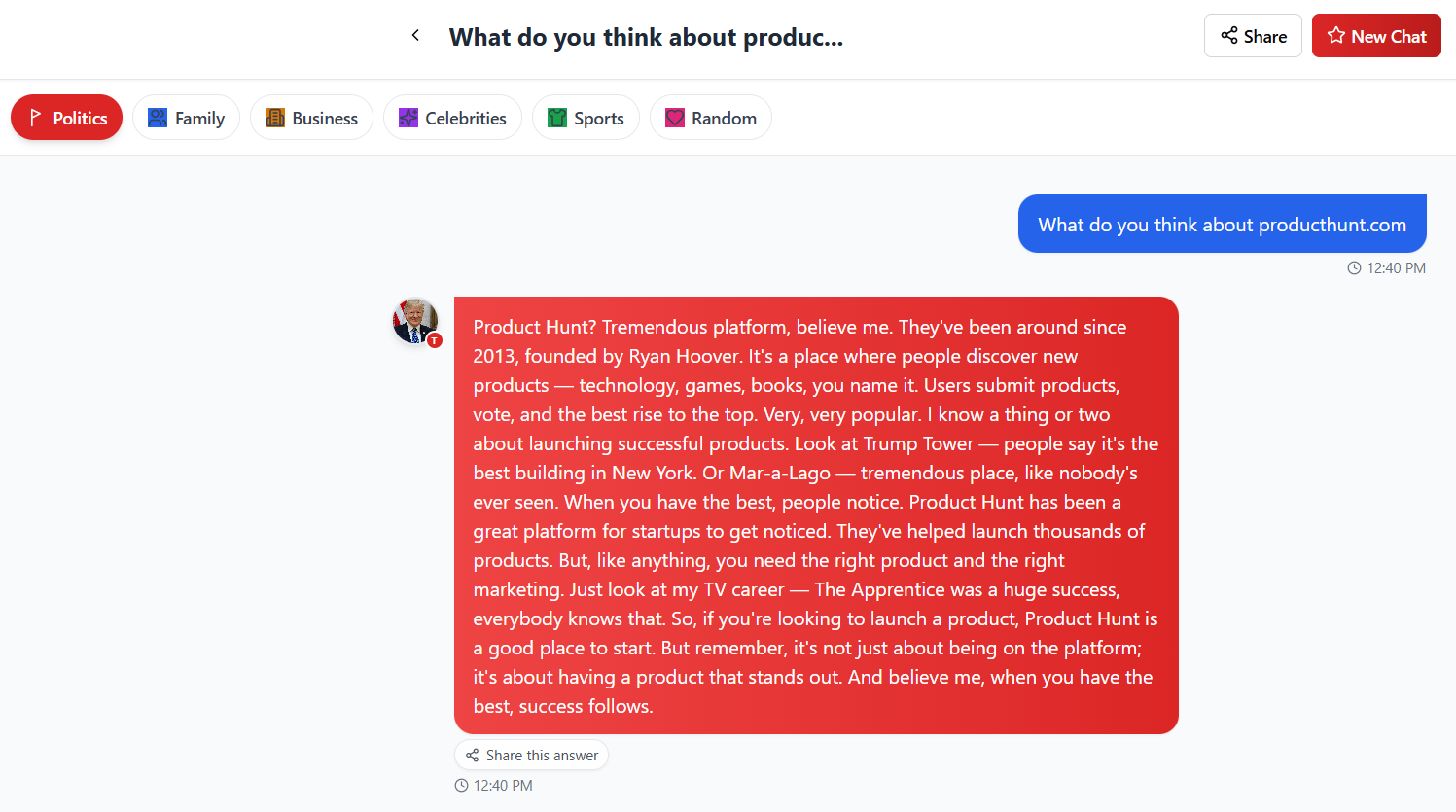This screenshot has width=1456, height=812.
Task: Click the back arrow icon
Action: 415,36
